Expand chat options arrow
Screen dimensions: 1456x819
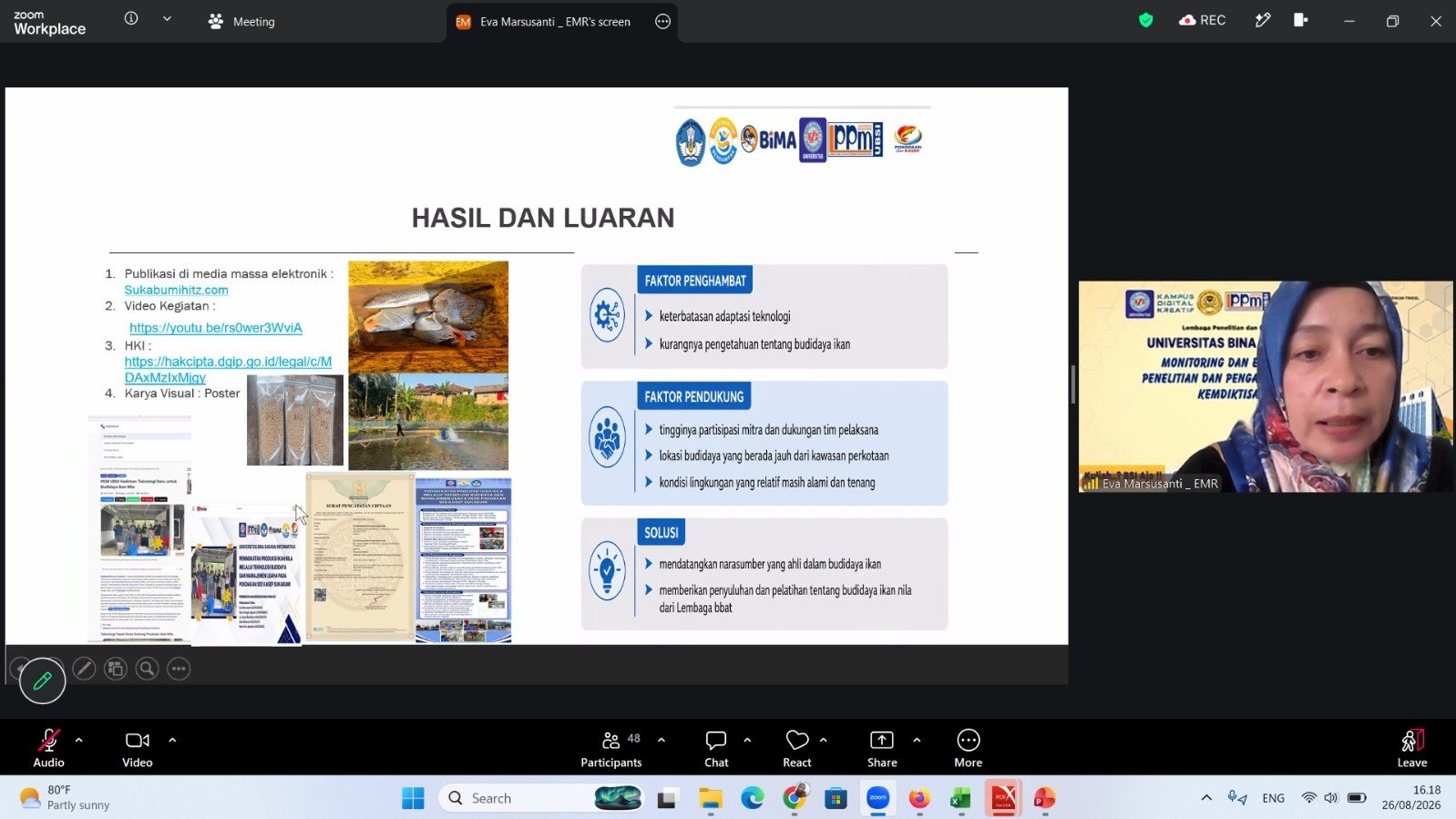tap(747, 740)
